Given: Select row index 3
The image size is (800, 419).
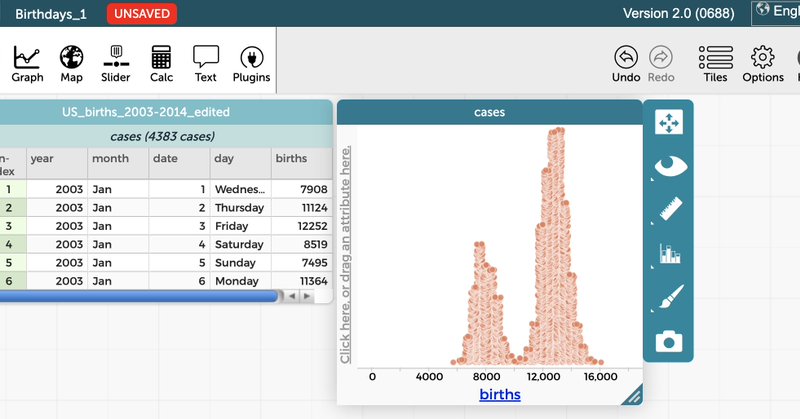Looking at the screenshot, I should click(9, 226).
